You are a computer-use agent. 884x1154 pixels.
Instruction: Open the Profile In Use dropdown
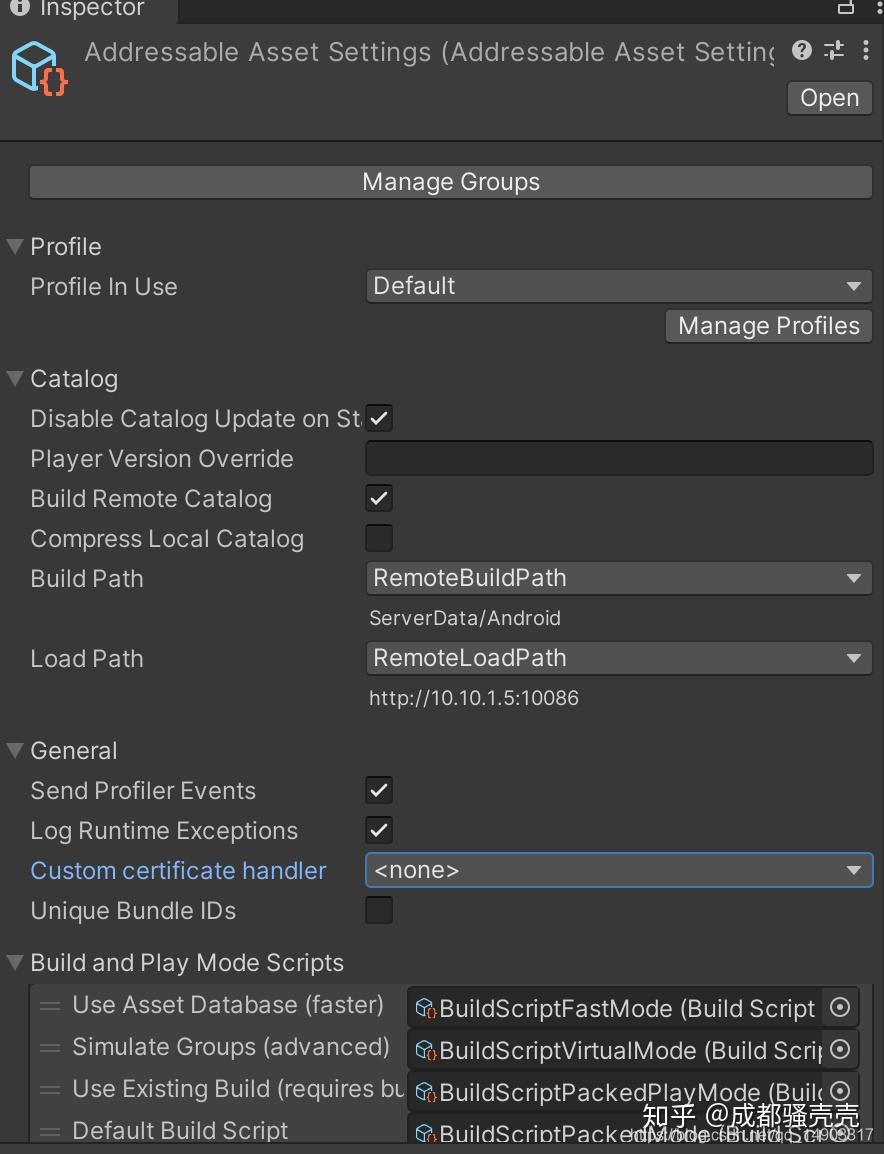[618, 286]
